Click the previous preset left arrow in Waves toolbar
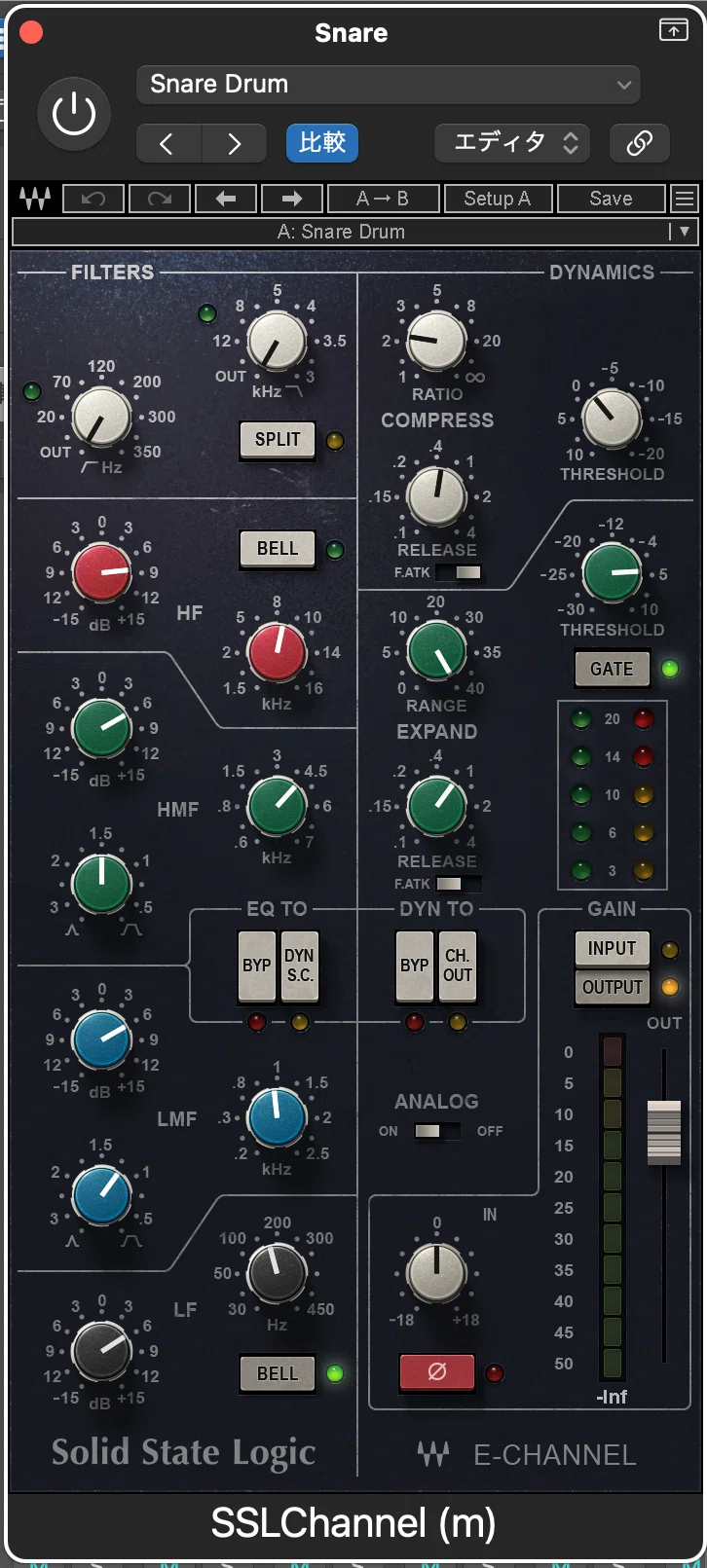 click(x=226, y=199)
